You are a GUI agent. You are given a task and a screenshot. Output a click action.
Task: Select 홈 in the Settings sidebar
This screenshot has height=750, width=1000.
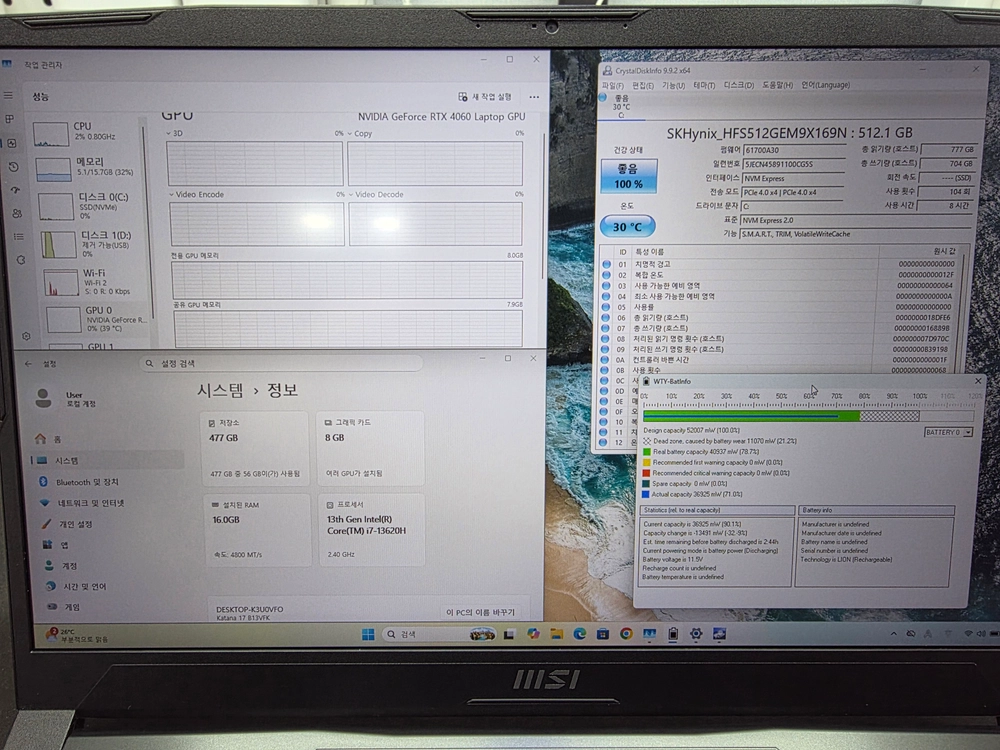(x=107, y=439)
